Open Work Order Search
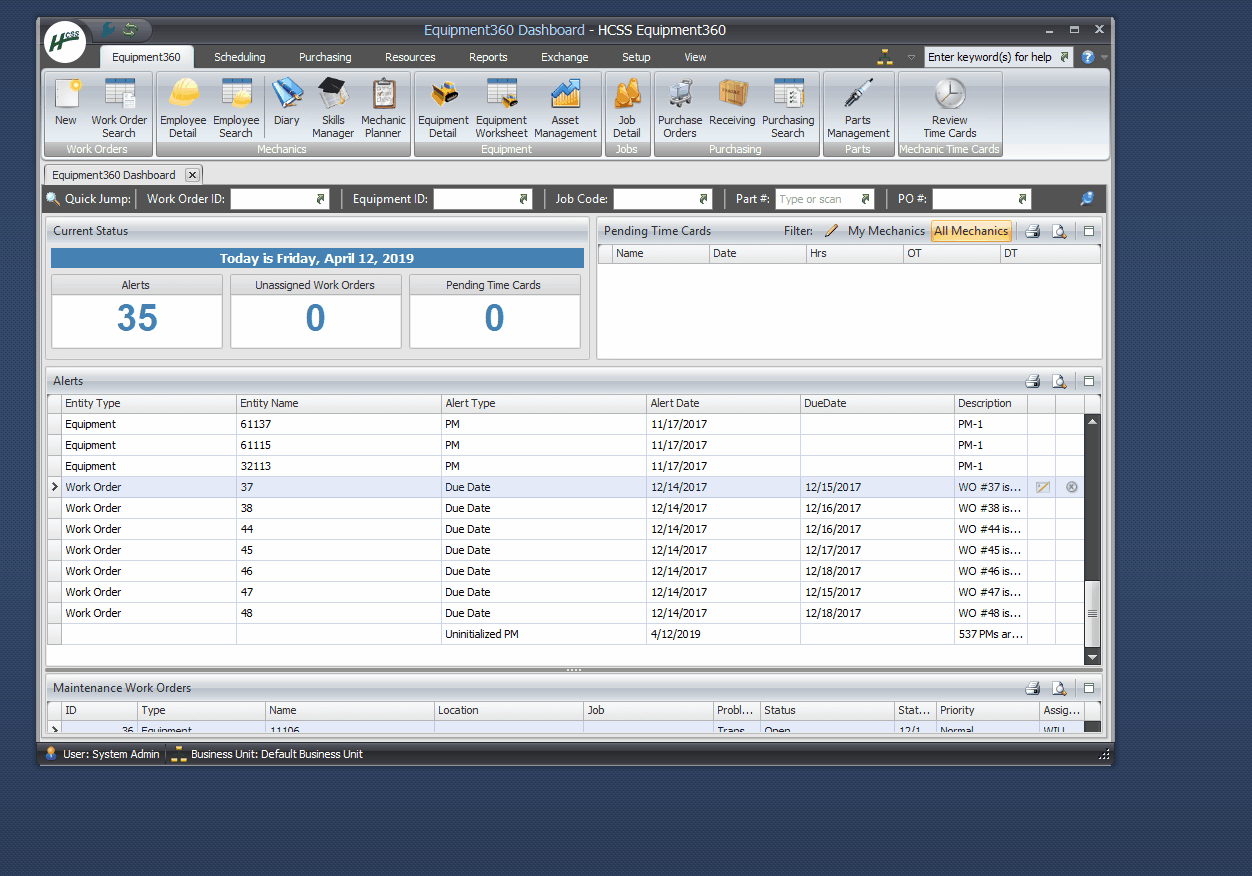The width and height of the screenshot is (1252, 876). [119, 107]
